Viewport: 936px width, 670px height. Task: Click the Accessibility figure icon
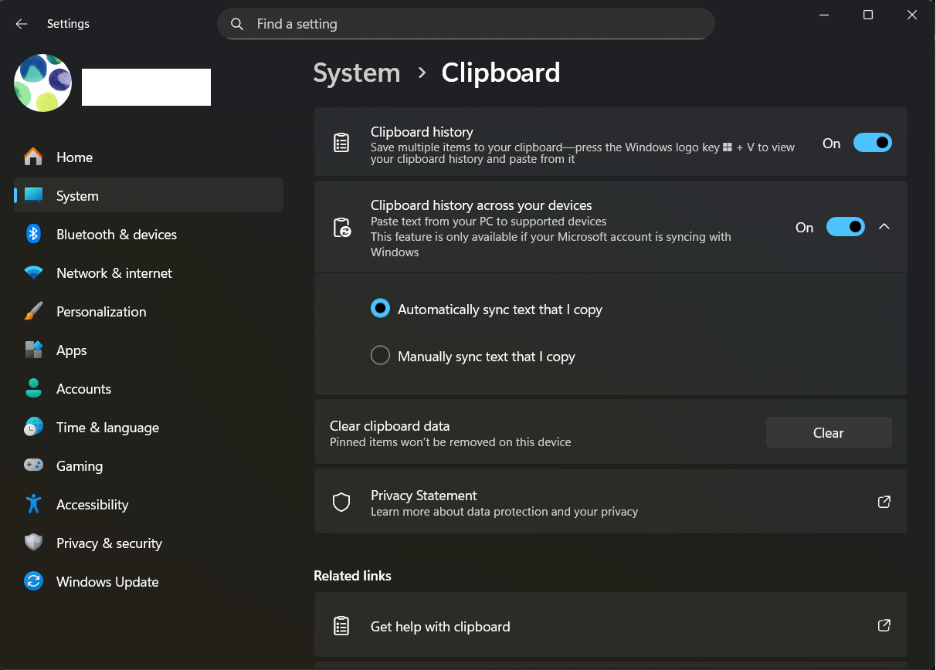tap(33, 504)
